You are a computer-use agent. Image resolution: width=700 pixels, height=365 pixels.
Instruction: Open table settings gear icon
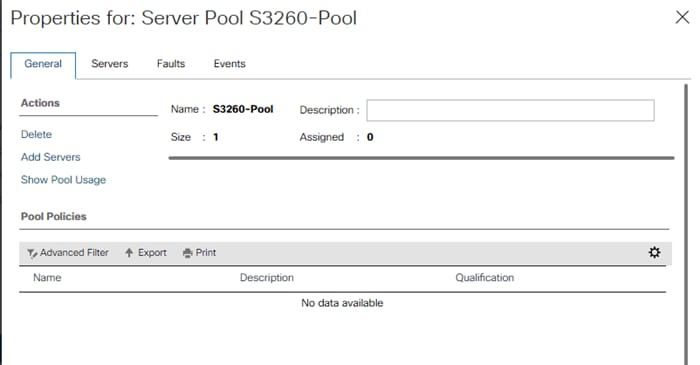point(654,253)
